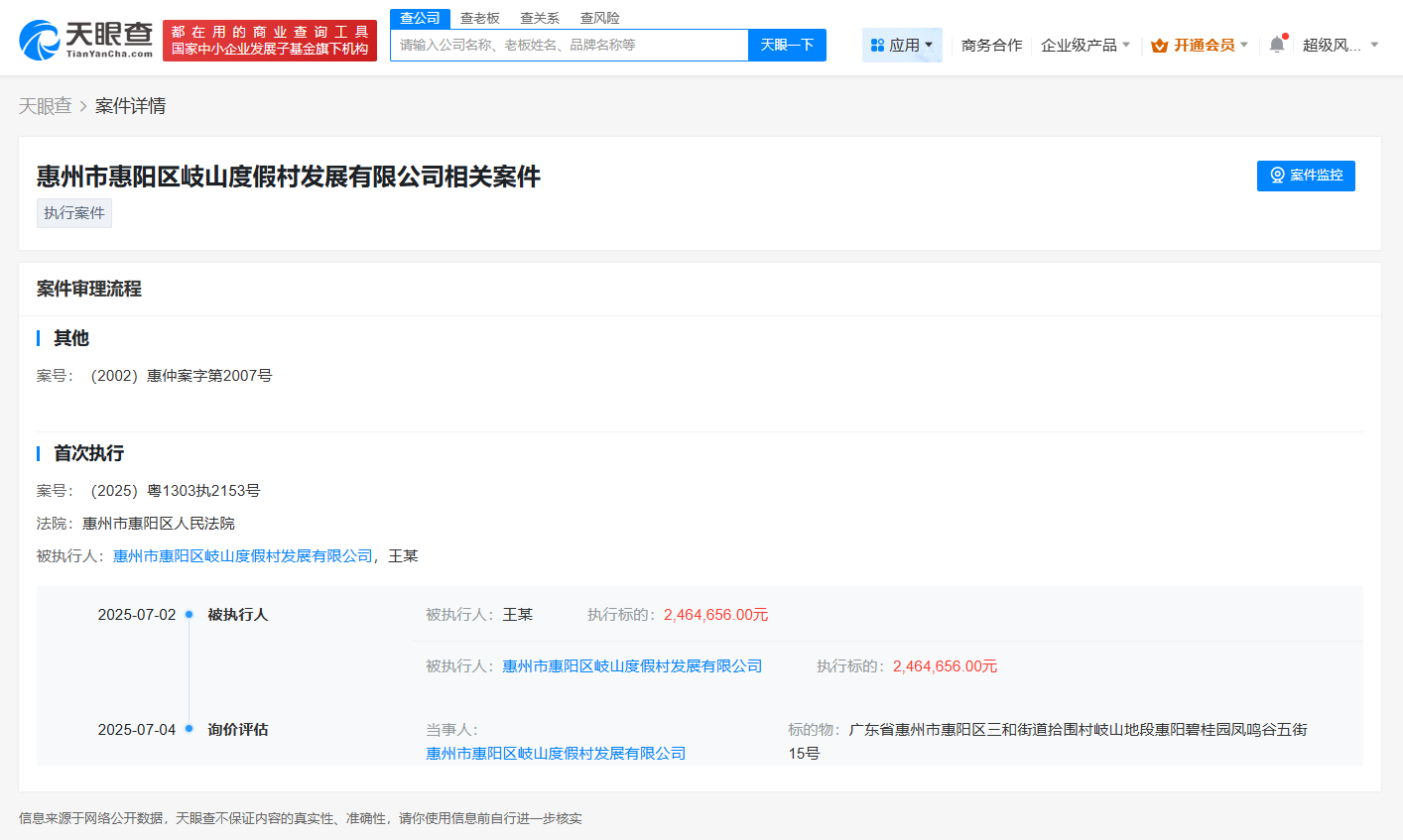This screenshot has width=1403, height=840.
Task: Switch to the 查关系 tab
Action: (540, 17)
